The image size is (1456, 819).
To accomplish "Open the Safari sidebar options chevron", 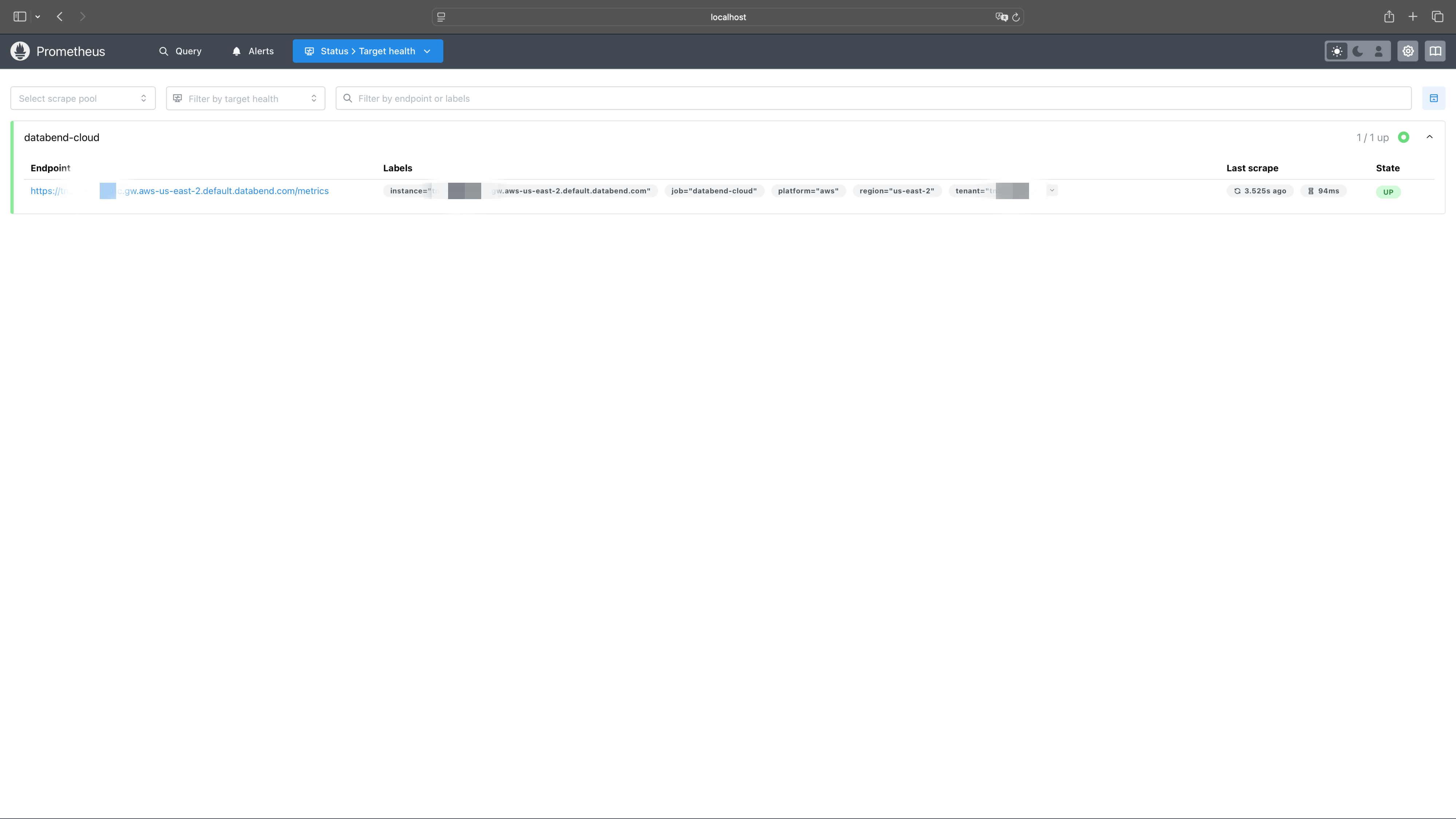I will [x=38, y=17].
